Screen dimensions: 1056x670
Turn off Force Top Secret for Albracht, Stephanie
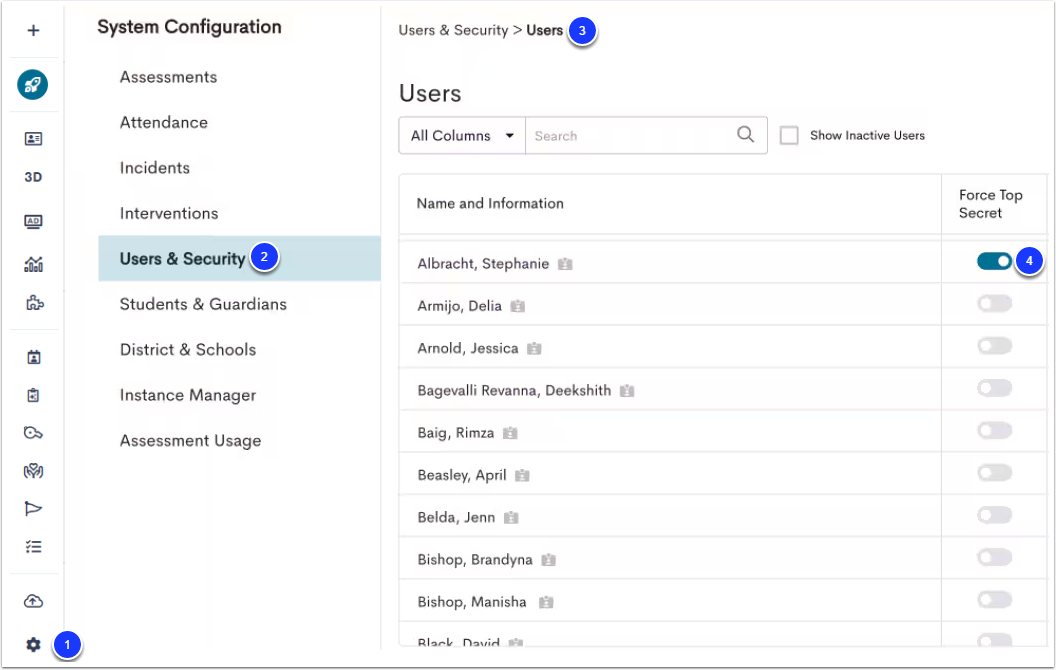coord(994,261)
